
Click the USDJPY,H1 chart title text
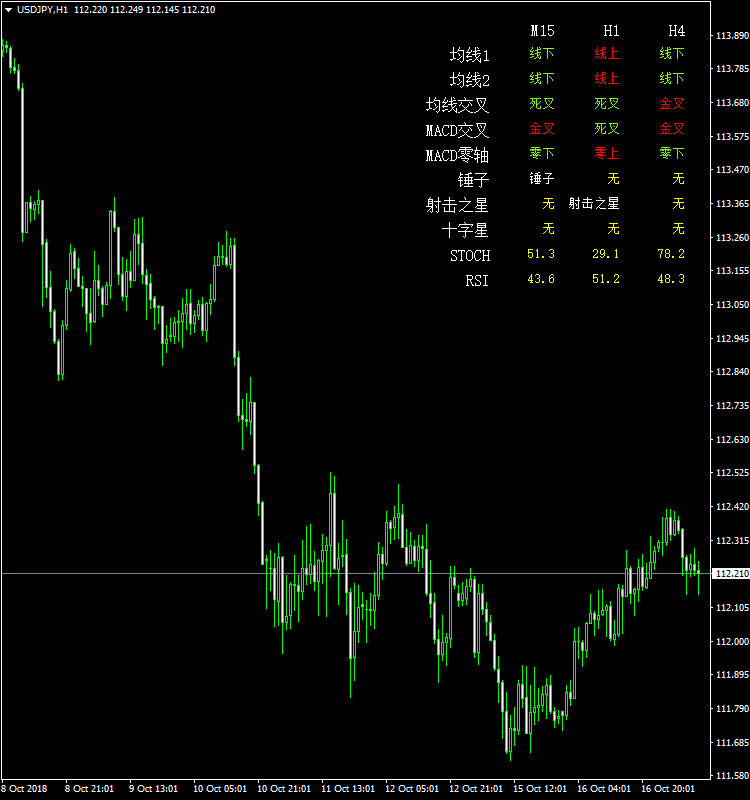click(x=42, y=10)
